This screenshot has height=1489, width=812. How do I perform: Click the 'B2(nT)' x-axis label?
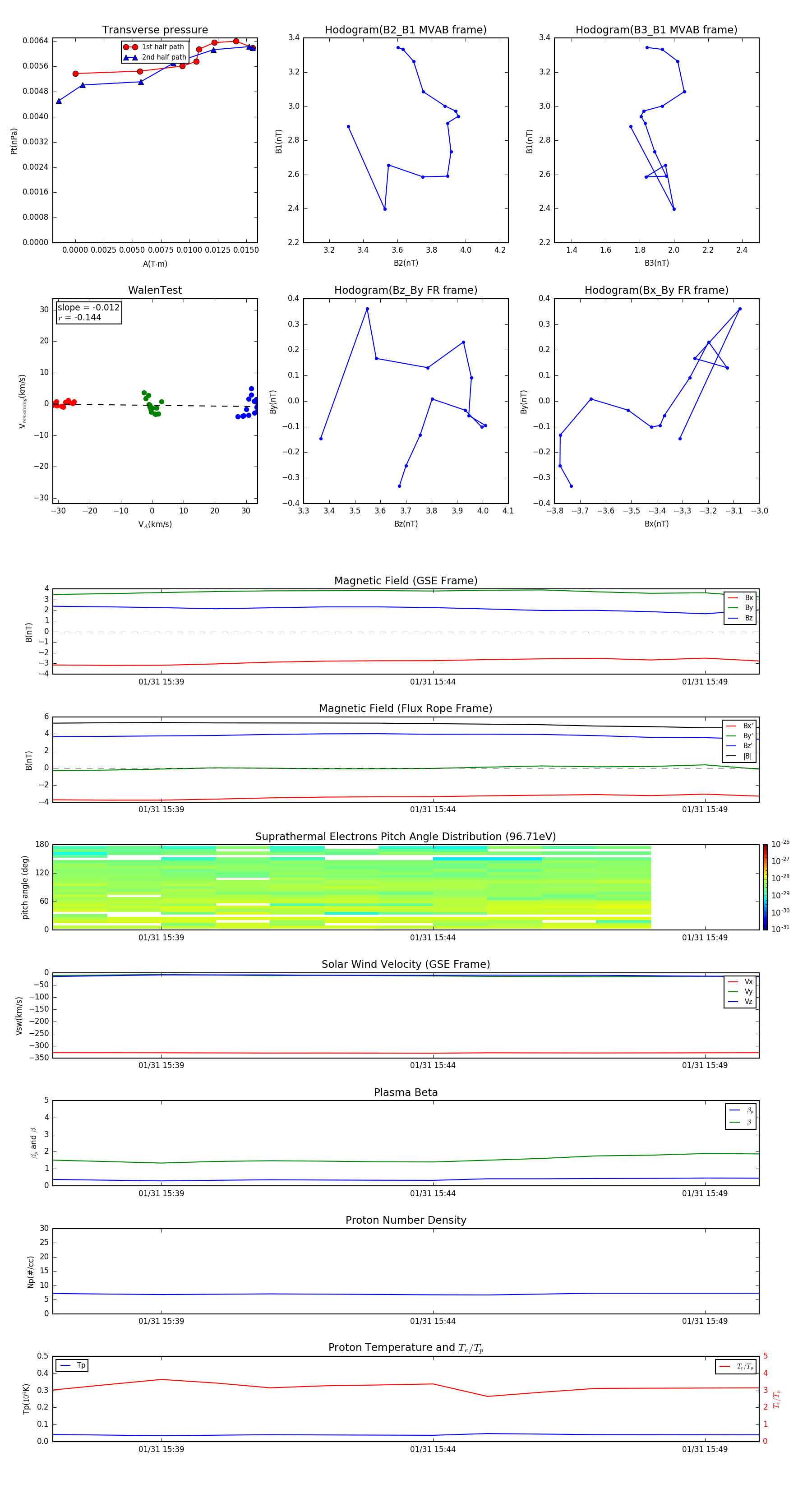406,263
